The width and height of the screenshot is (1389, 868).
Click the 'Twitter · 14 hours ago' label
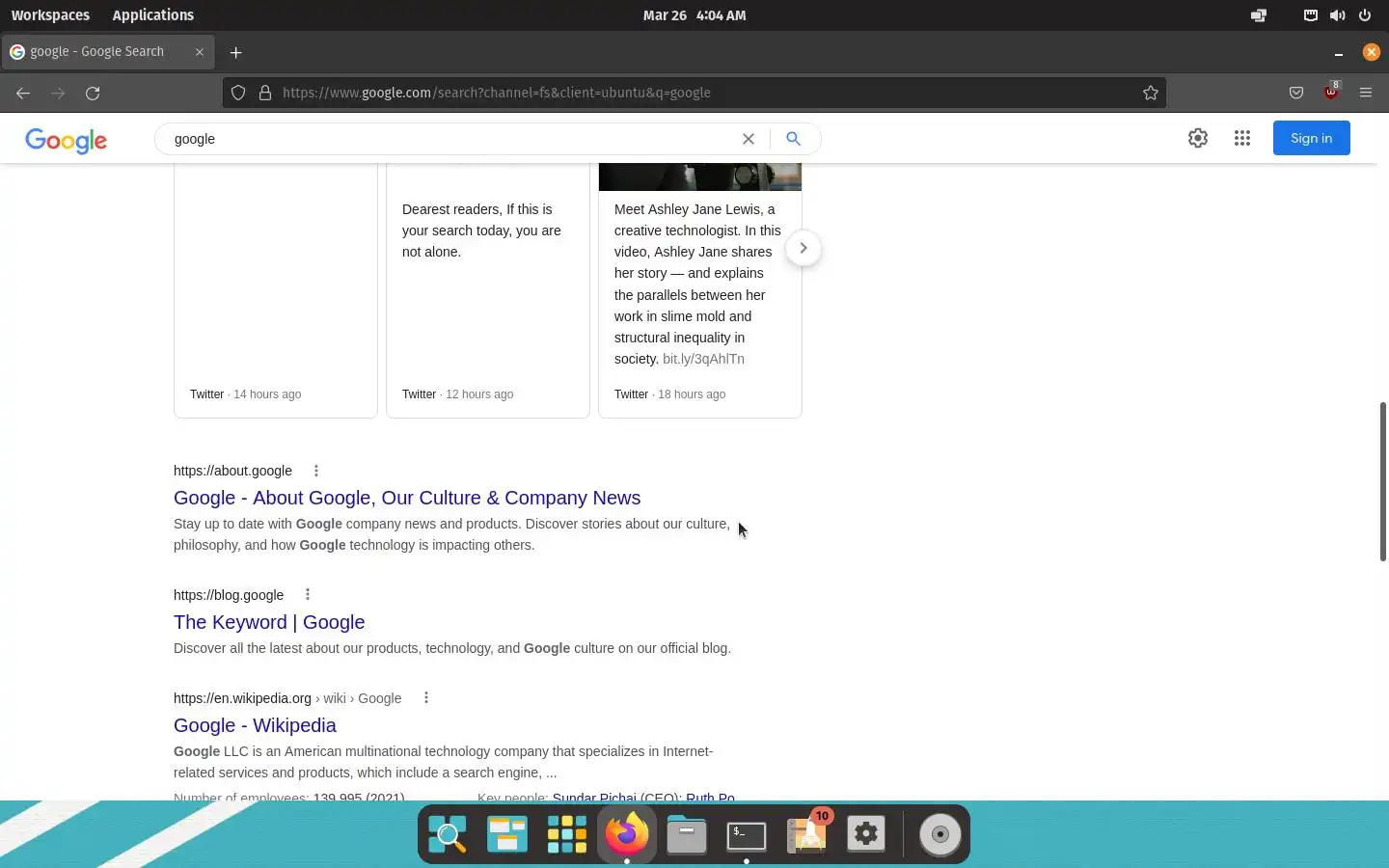[x=245, y=394]
